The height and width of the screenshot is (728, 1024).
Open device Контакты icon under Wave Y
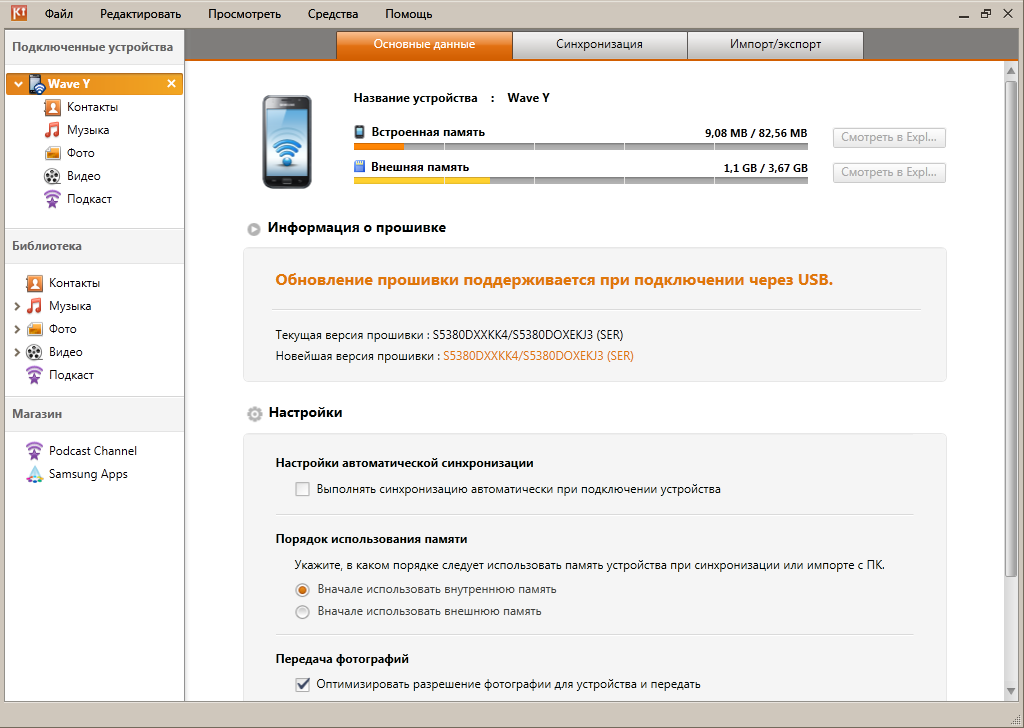(52, 107)
